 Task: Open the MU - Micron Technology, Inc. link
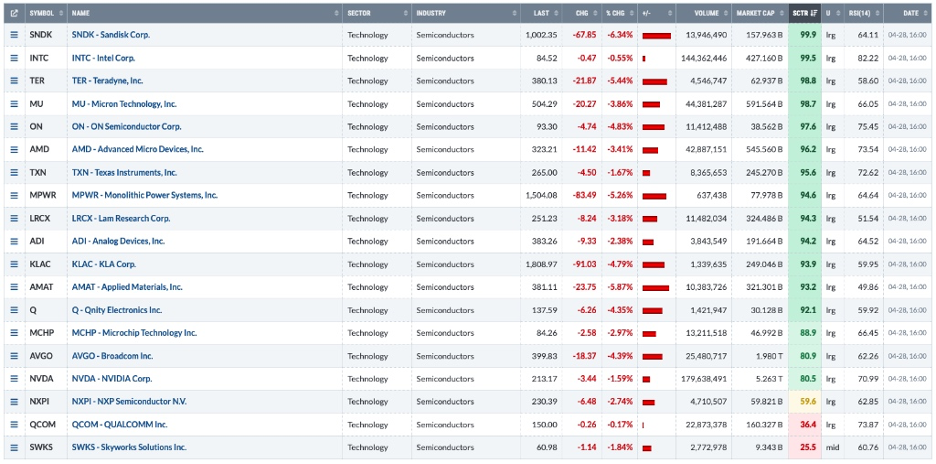[124, 104]
